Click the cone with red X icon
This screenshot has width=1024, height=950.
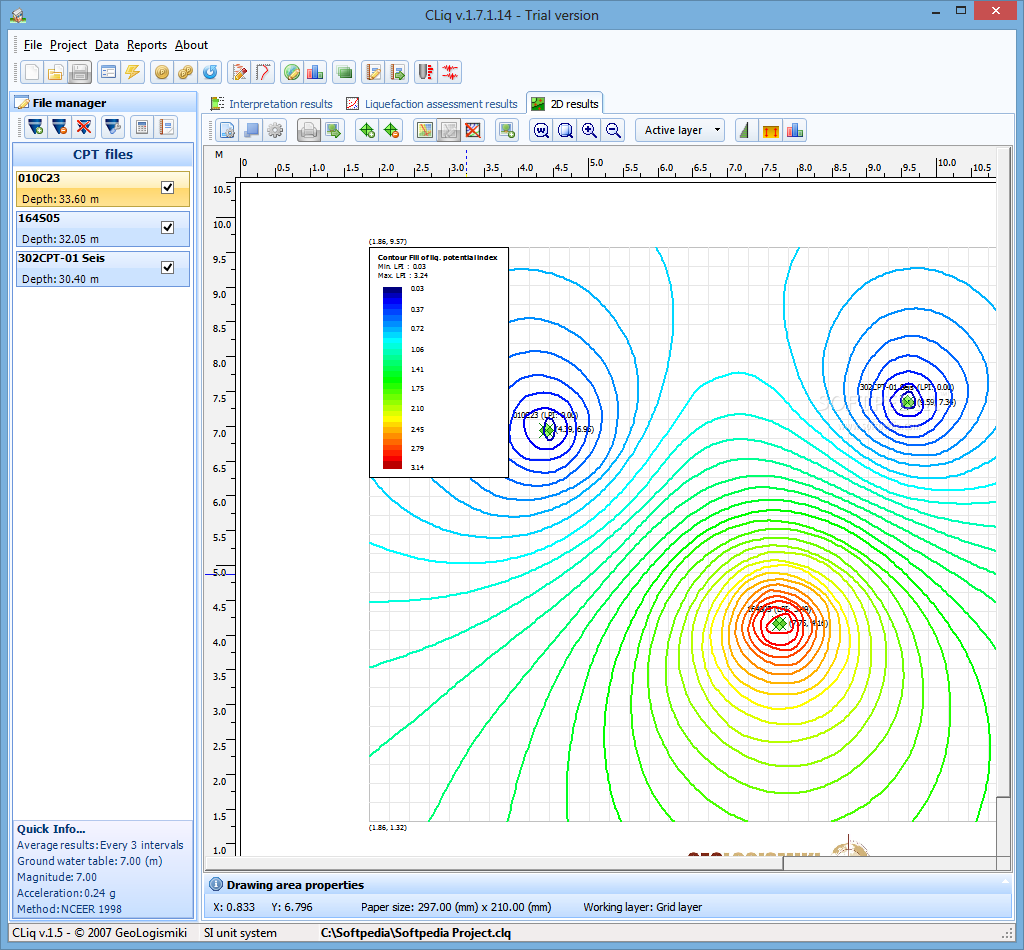pos(84,127)
